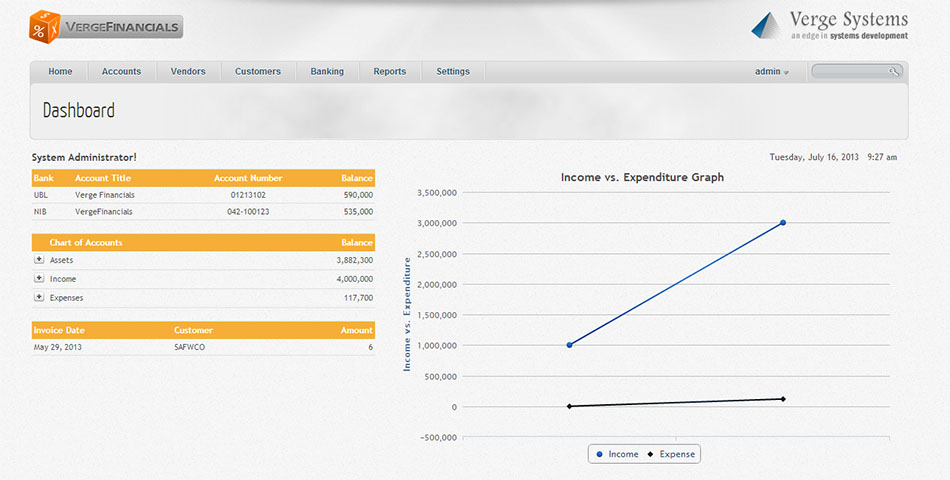Click the upper Income data point on graph
950x480 pixels.
782,223
